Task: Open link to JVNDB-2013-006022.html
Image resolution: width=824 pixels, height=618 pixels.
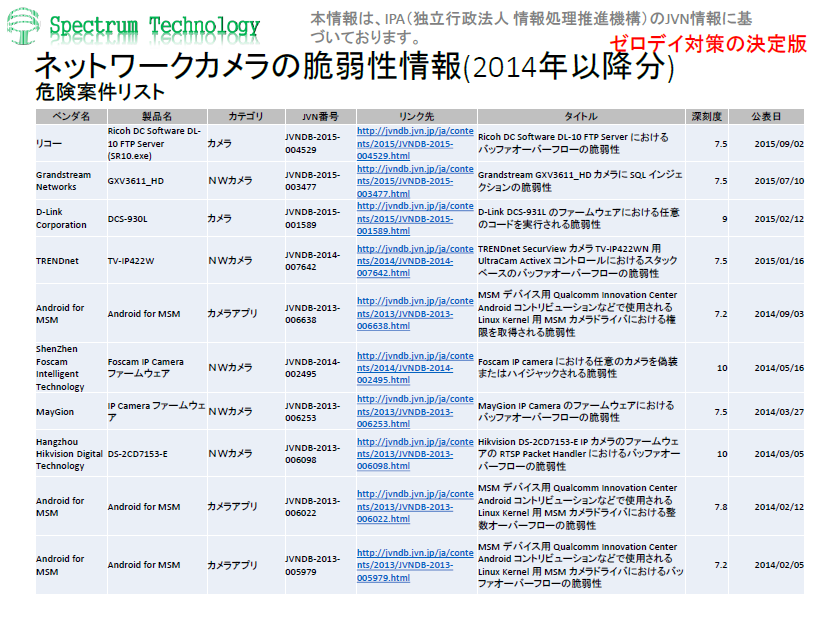Action: (x=415, y=507)
